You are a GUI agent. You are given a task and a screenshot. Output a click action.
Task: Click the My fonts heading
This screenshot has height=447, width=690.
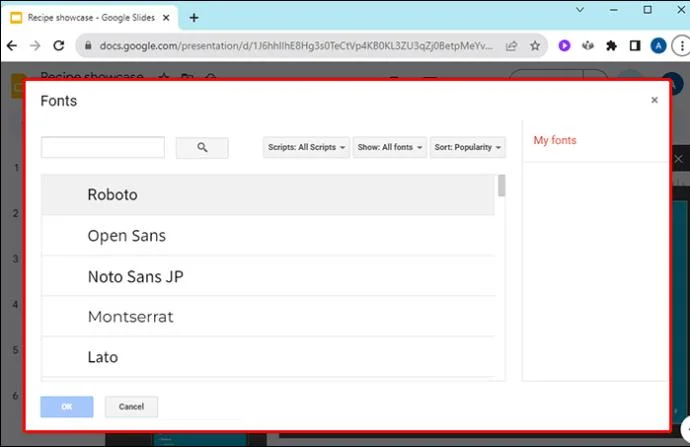tap(555, 140)
